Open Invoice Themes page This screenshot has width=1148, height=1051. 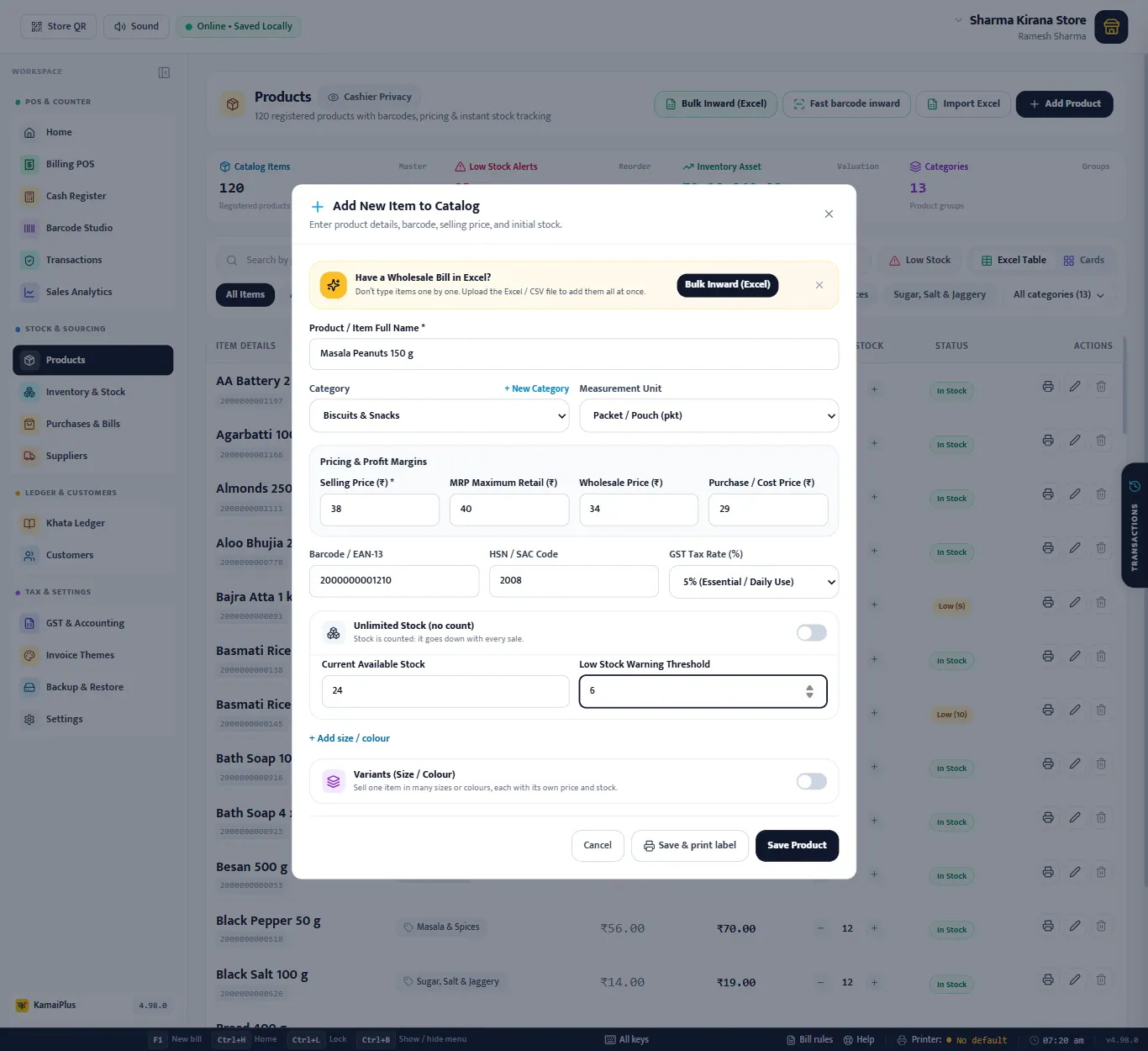92,655
